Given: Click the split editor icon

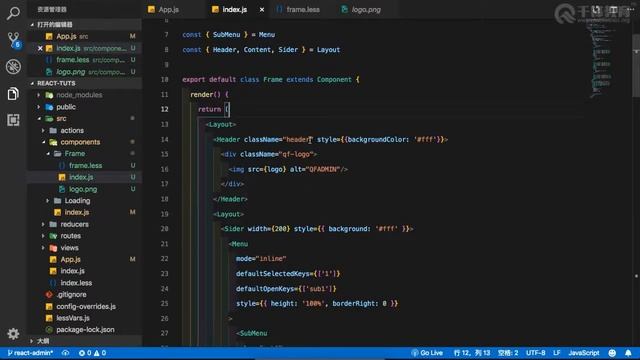Looking at the screenshot, I should [613, 9].
